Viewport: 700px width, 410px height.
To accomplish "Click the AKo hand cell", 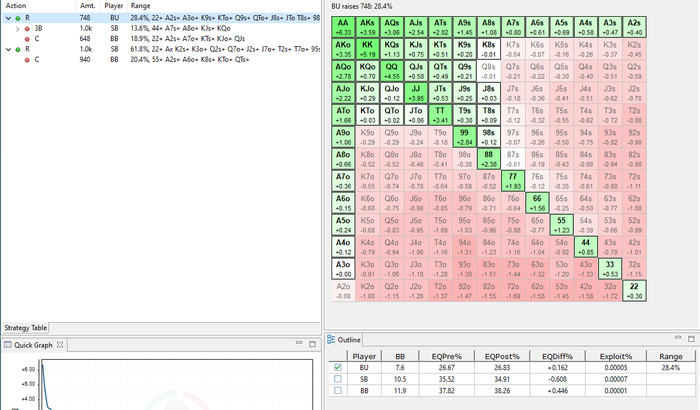I will pyautogui.click(x=343, y=49).
